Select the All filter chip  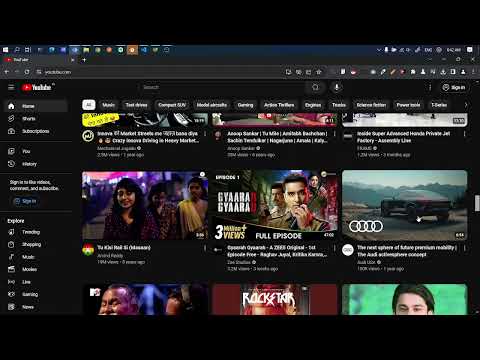point(89,105)
